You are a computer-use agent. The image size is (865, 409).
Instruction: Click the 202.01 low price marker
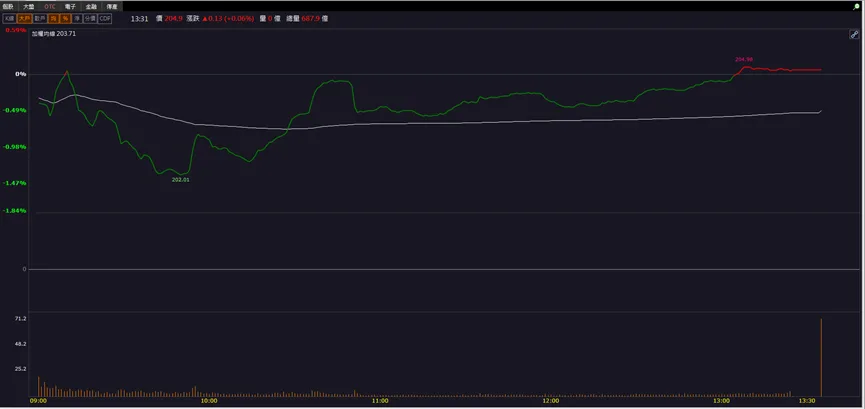pos(180,180)
